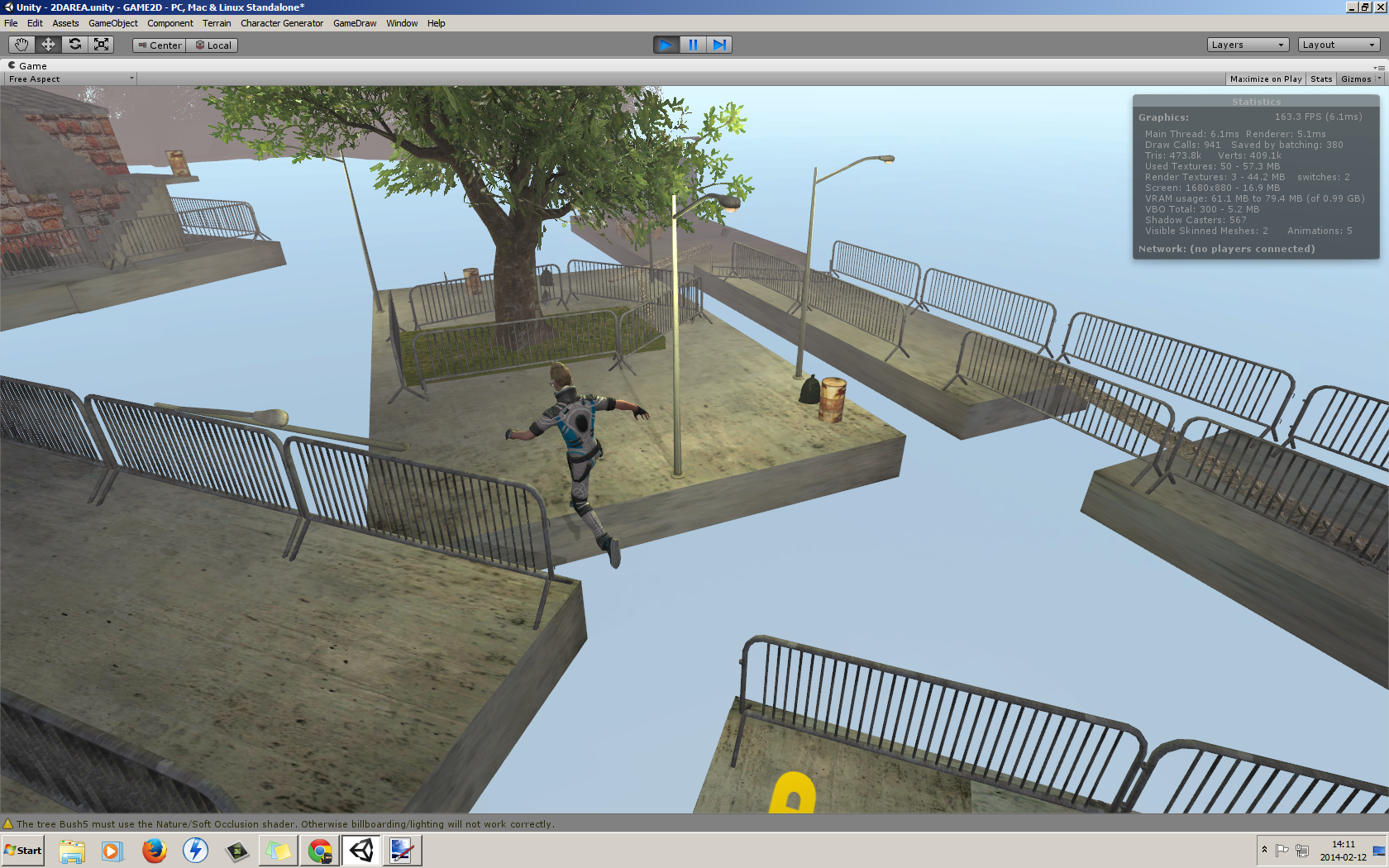The height and width of the screenshot is (868, 1389).
Task: Toggle pivot mode Center button
Action: [160, 45]
